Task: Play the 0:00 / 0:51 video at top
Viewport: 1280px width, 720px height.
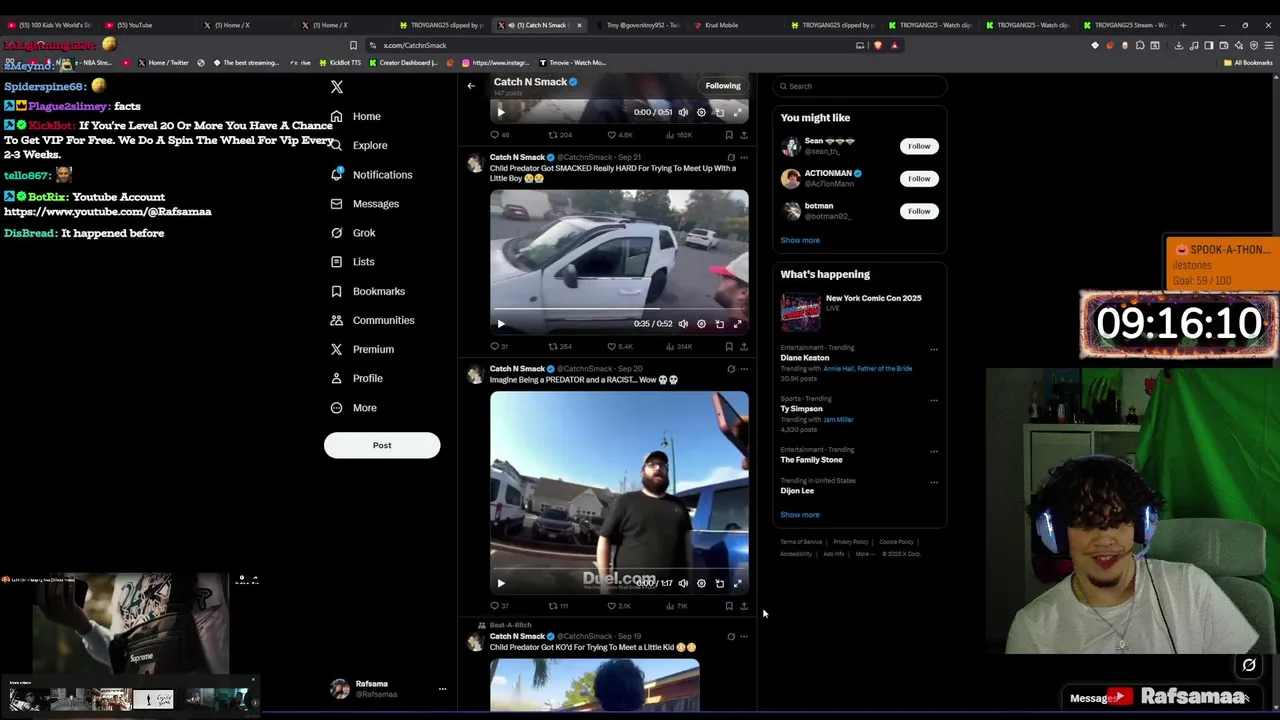Action: pos(501,112)
